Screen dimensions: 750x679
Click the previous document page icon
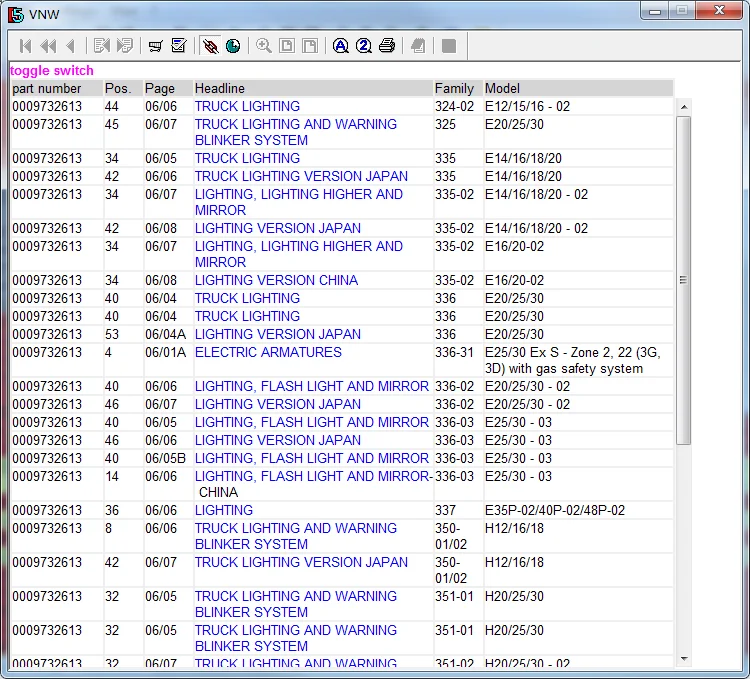point(102,46)
